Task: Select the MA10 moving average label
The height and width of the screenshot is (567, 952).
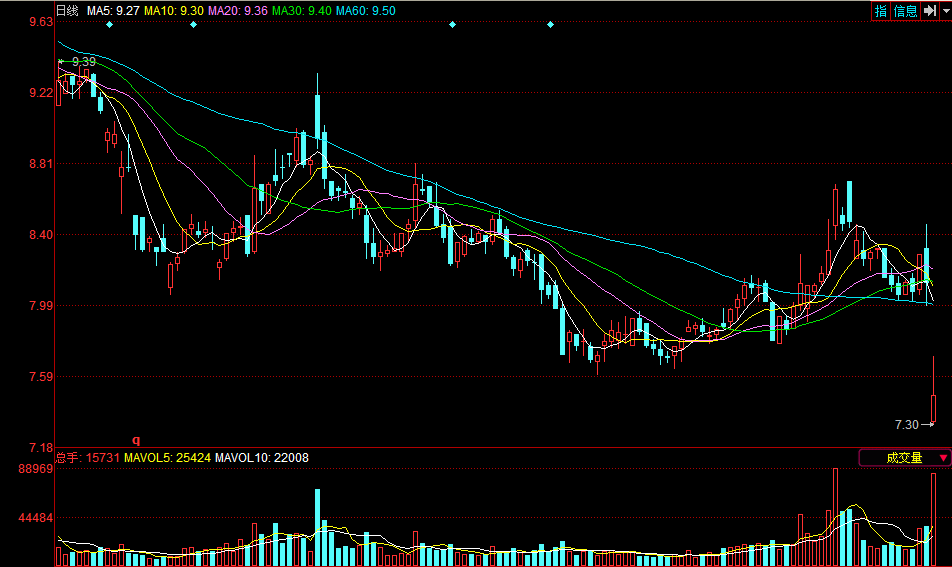Action: coord(174,10)
